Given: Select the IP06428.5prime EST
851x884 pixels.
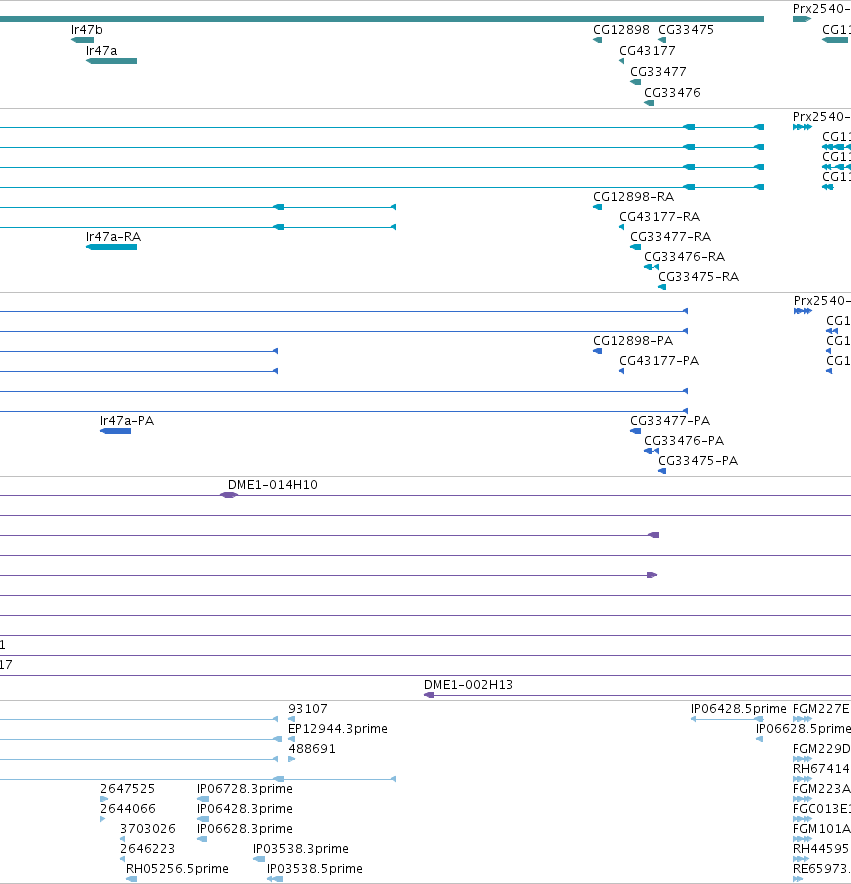Looking at the screenshot, I should click(727, 719).
